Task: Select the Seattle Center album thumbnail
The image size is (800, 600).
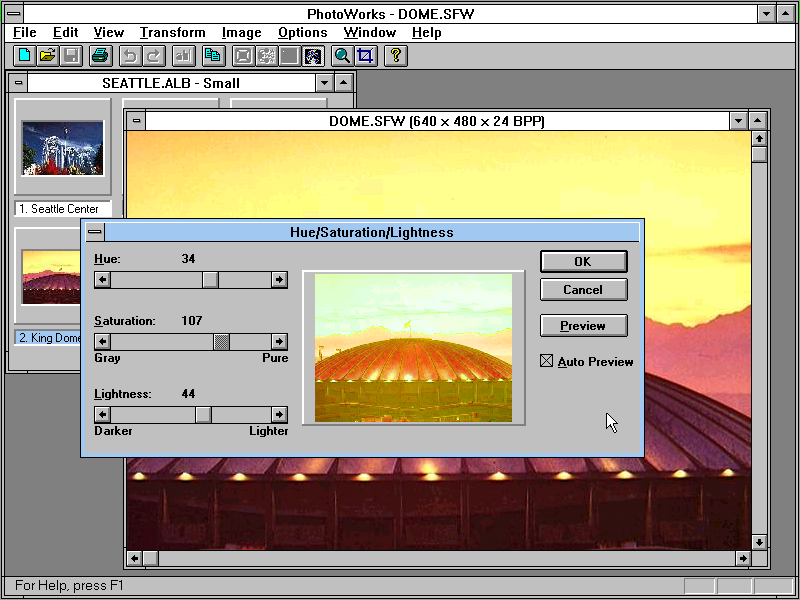Action: click(x=63, y=148)
